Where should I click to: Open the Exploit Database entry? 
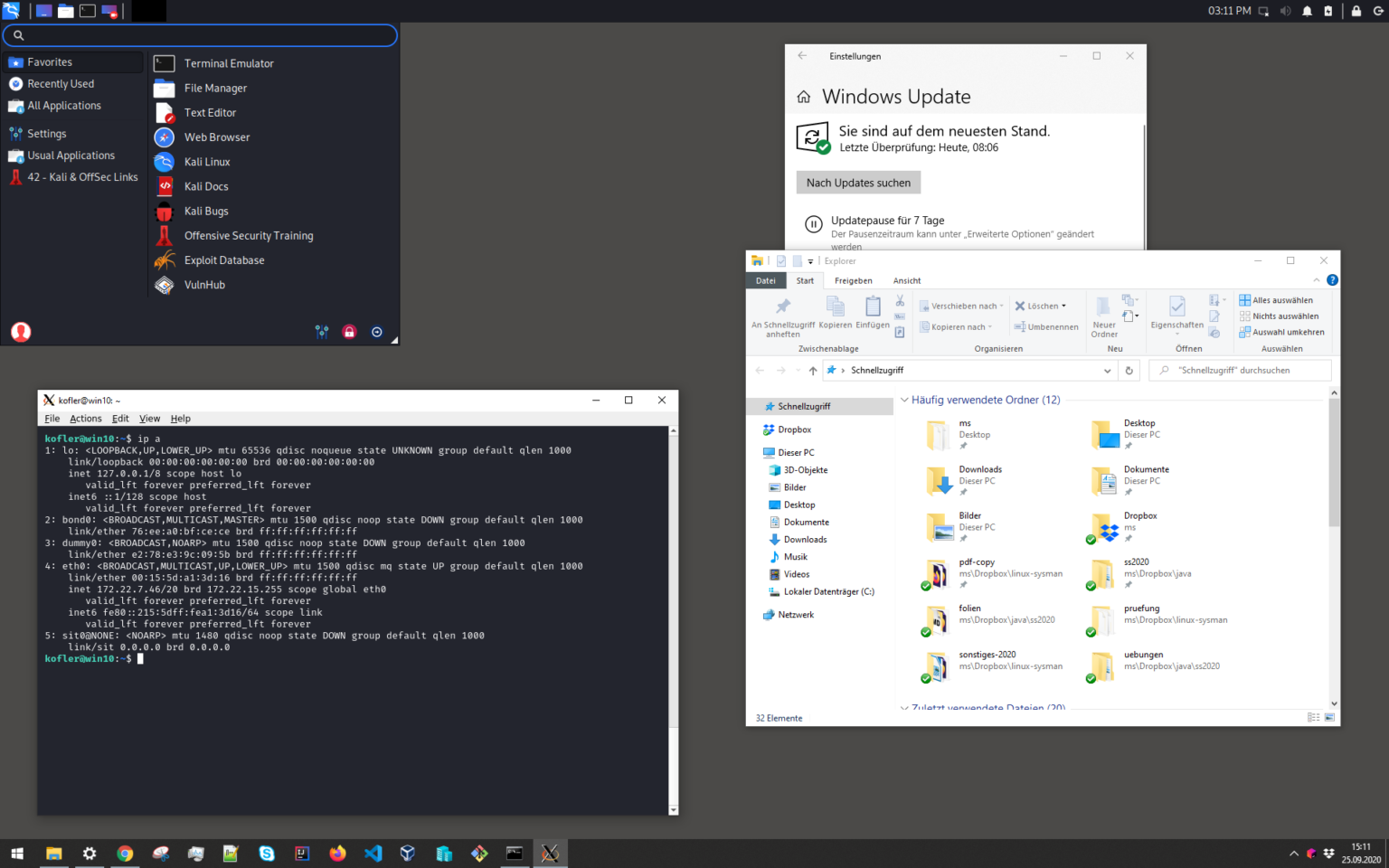tap(223, 259)
